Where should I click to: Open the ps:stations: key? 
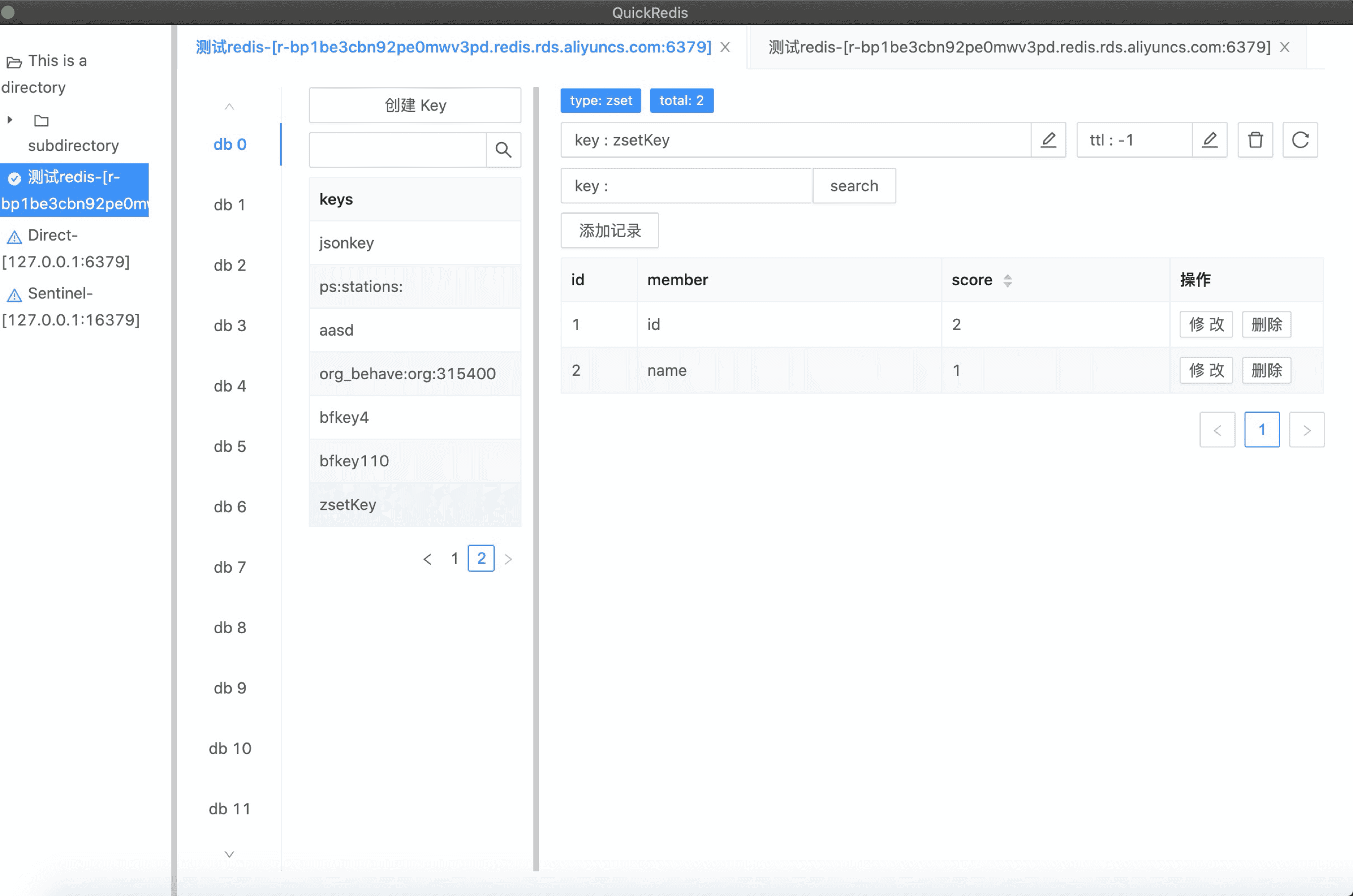click(415, 287)
